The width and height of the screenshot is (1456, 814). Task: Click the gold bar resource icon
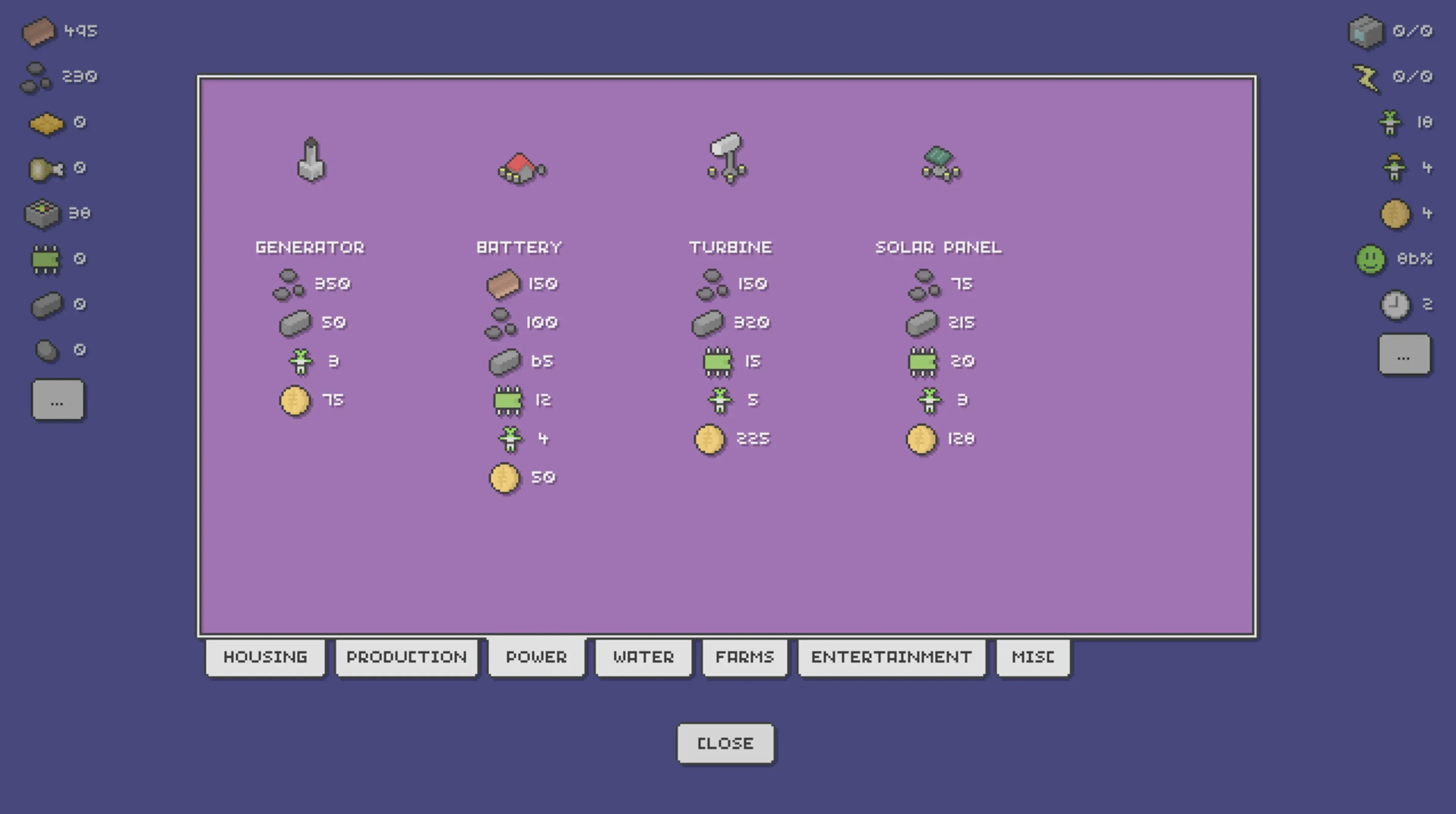point(46,124)
